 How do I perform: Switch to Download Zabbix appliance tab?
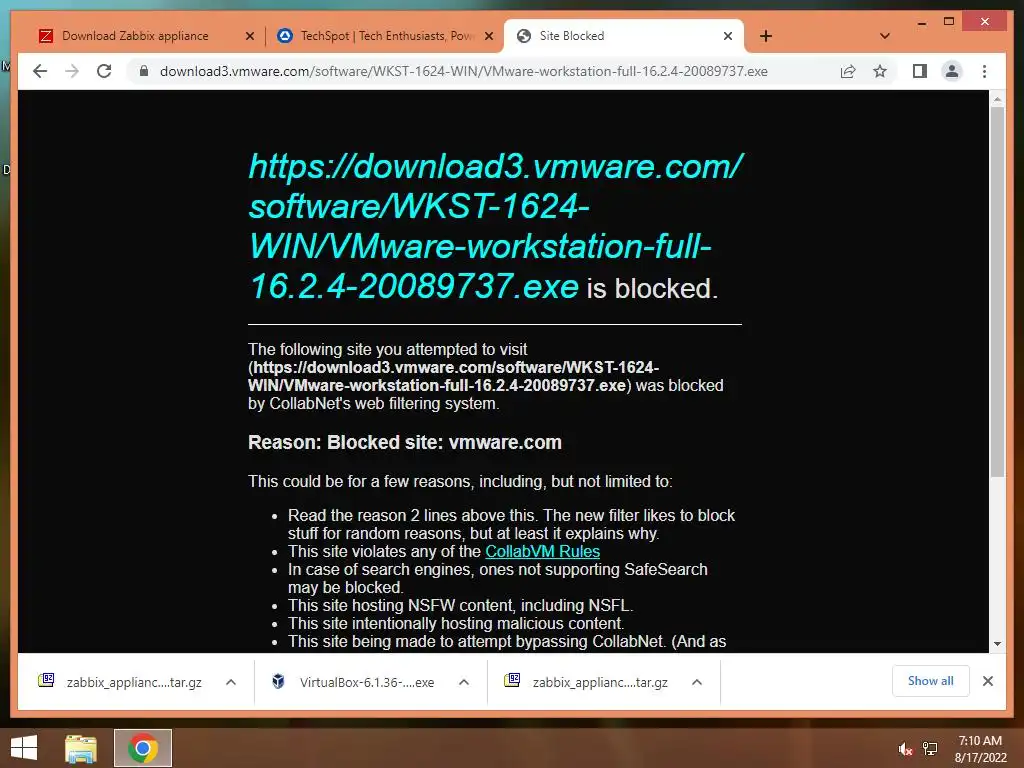tap(135, 36)
